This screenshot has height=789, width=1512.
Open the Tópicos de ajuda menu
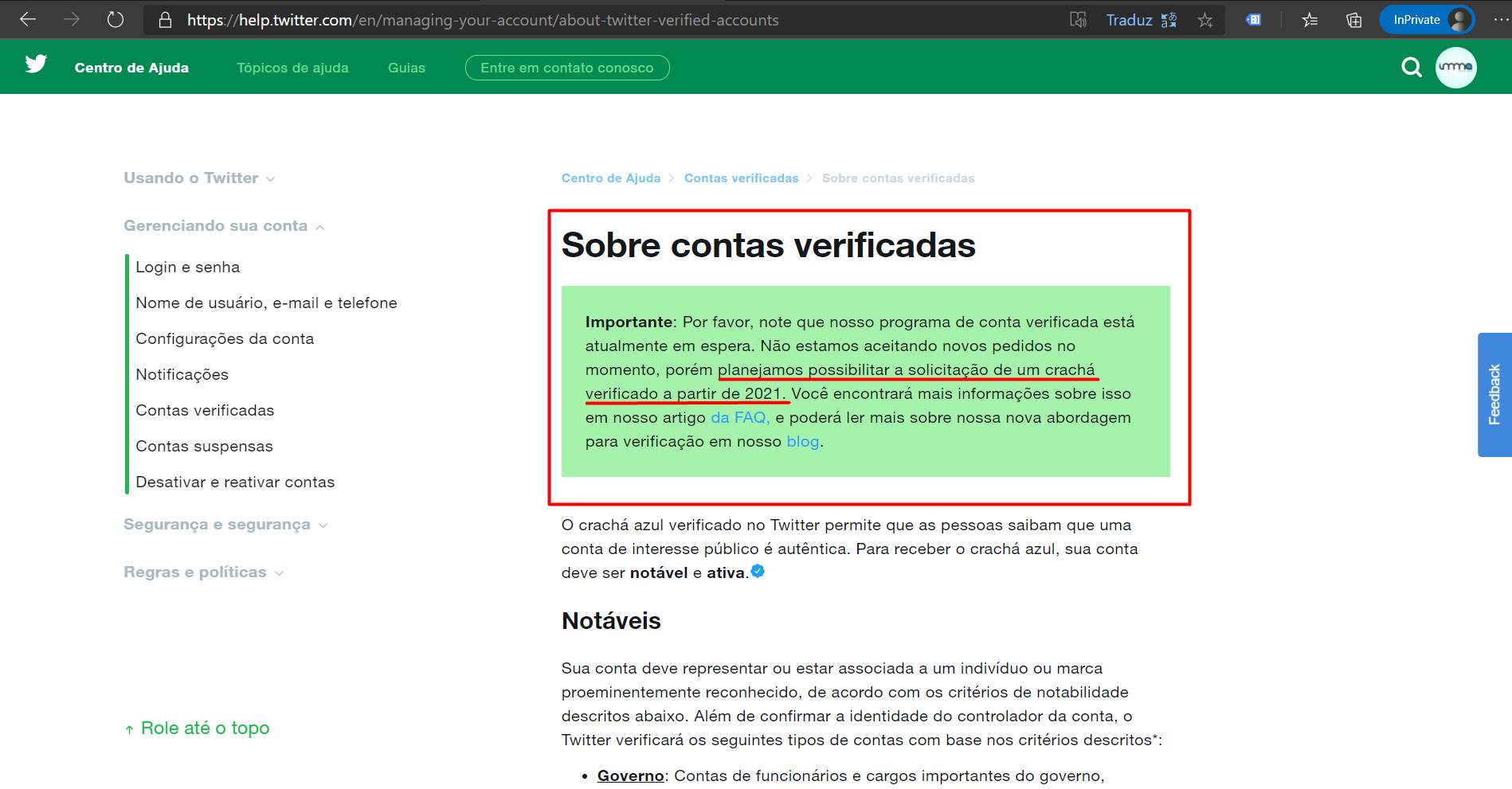(292, 68)
